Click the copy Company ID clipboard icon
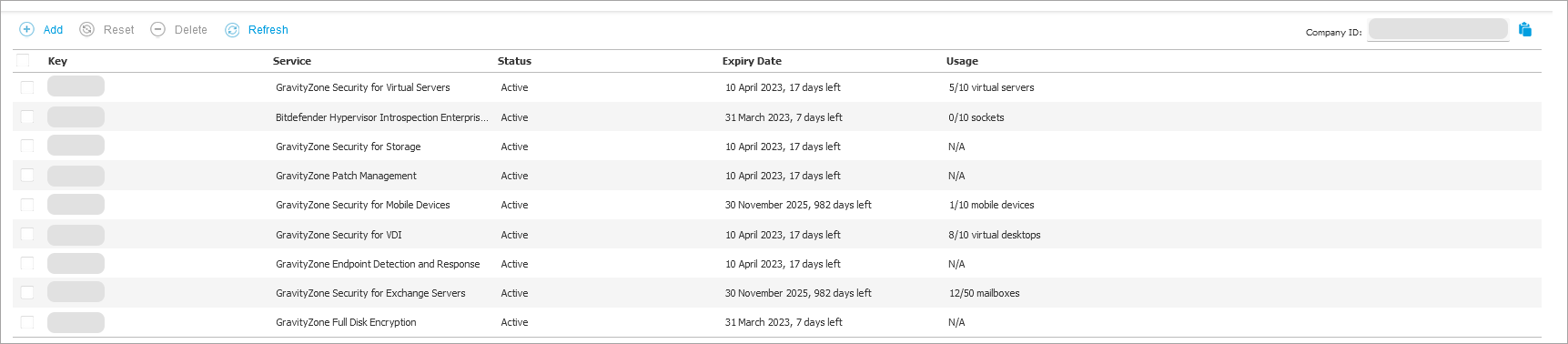 point(1525,29)
